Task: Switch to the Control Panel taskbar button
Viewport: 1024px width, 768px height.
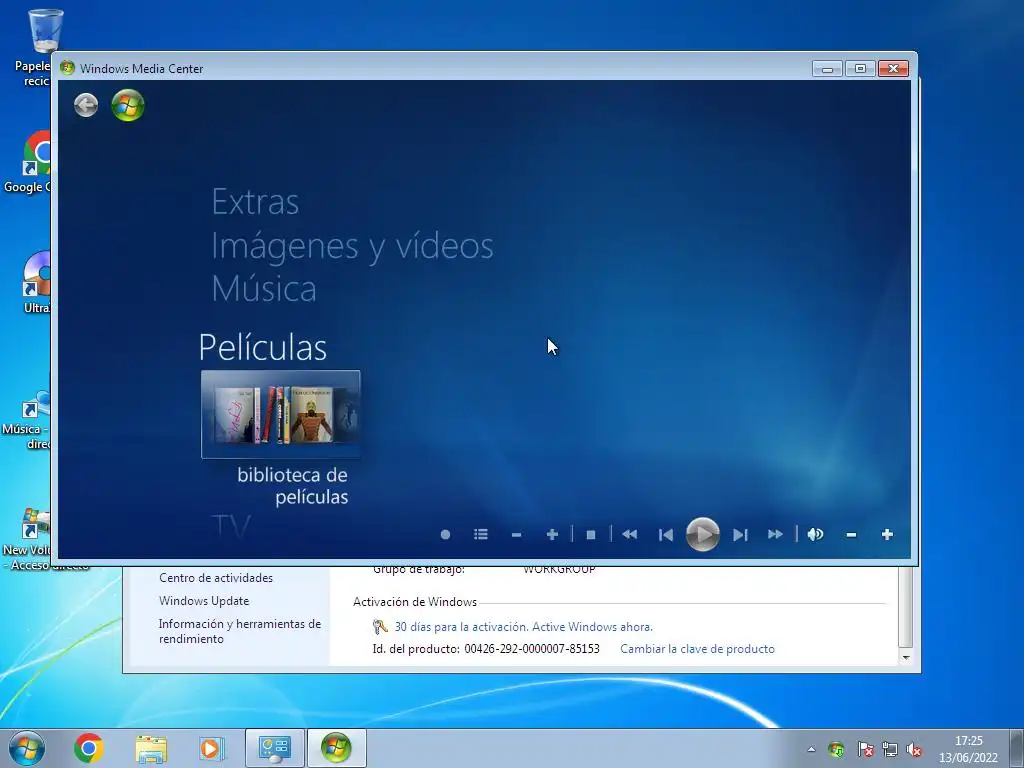Action: coord(275,748)
